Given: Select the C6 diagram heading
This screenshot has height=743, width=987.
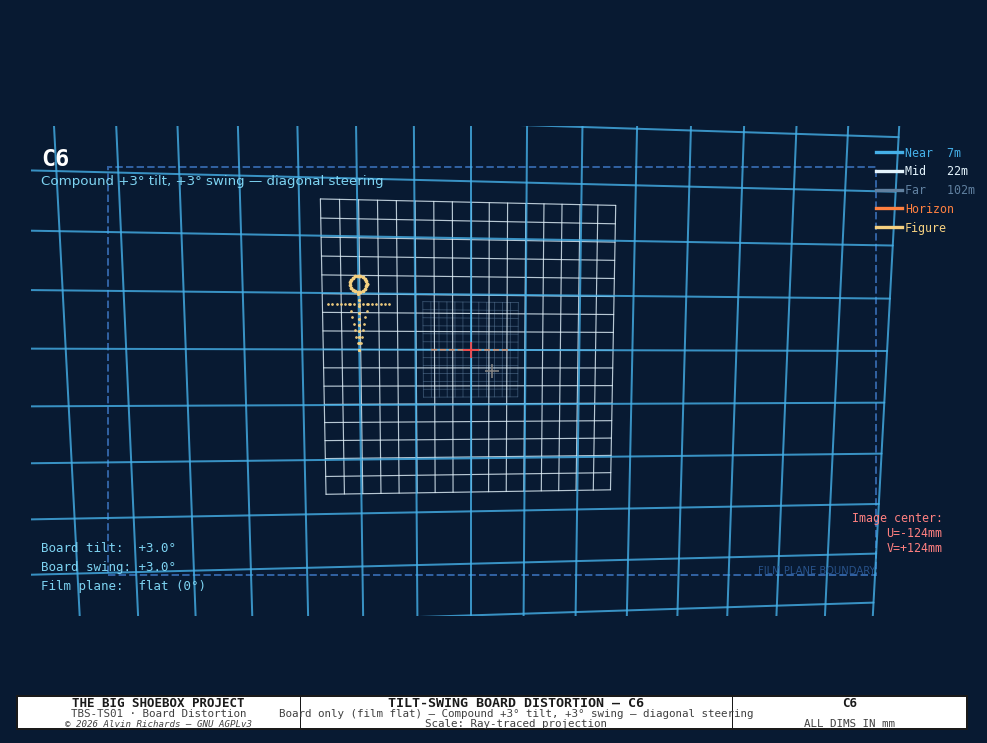Looking at the screenshot, I should (x=55, y=158).
